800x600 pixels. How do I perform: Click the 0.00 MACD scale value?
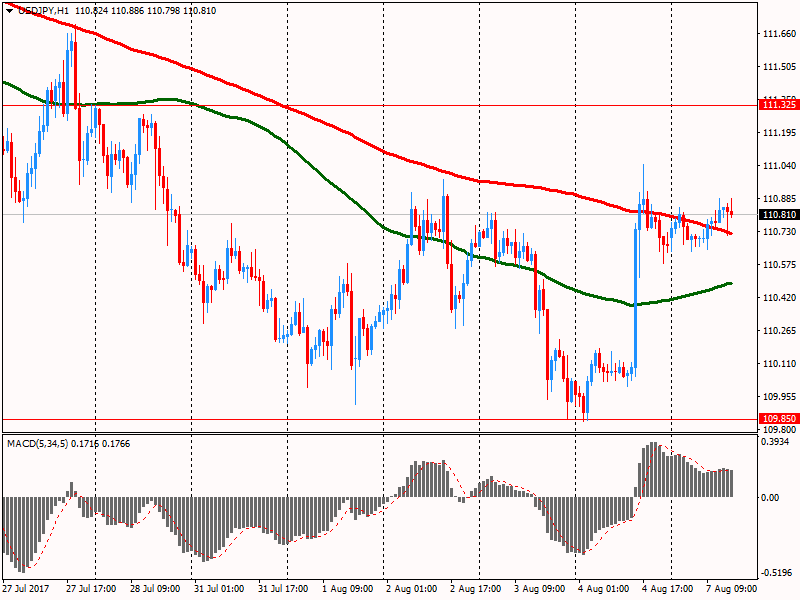[770, 497]
